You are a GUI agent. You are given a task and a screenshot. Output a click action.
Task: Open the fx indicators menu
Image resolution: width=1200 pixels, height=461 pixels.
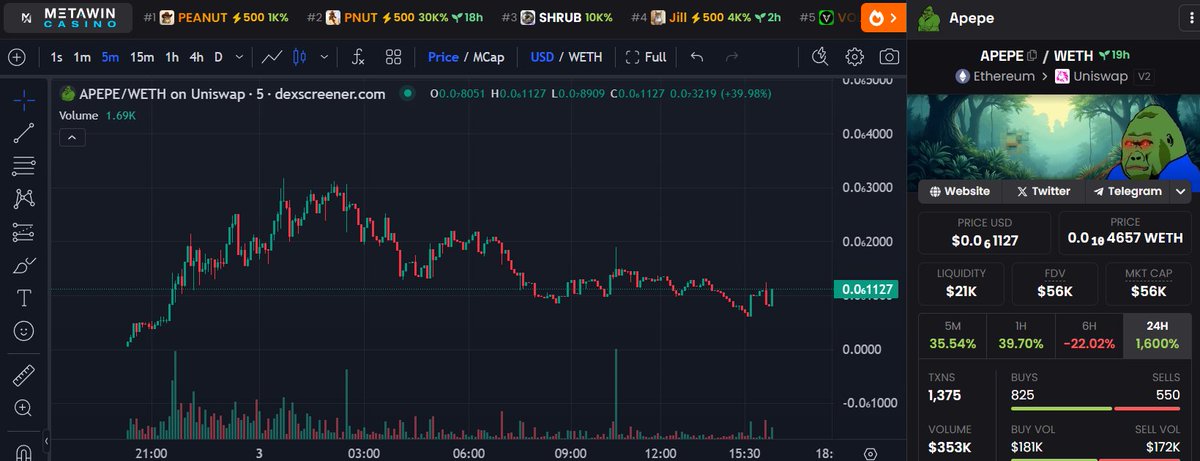coord(358,57)
